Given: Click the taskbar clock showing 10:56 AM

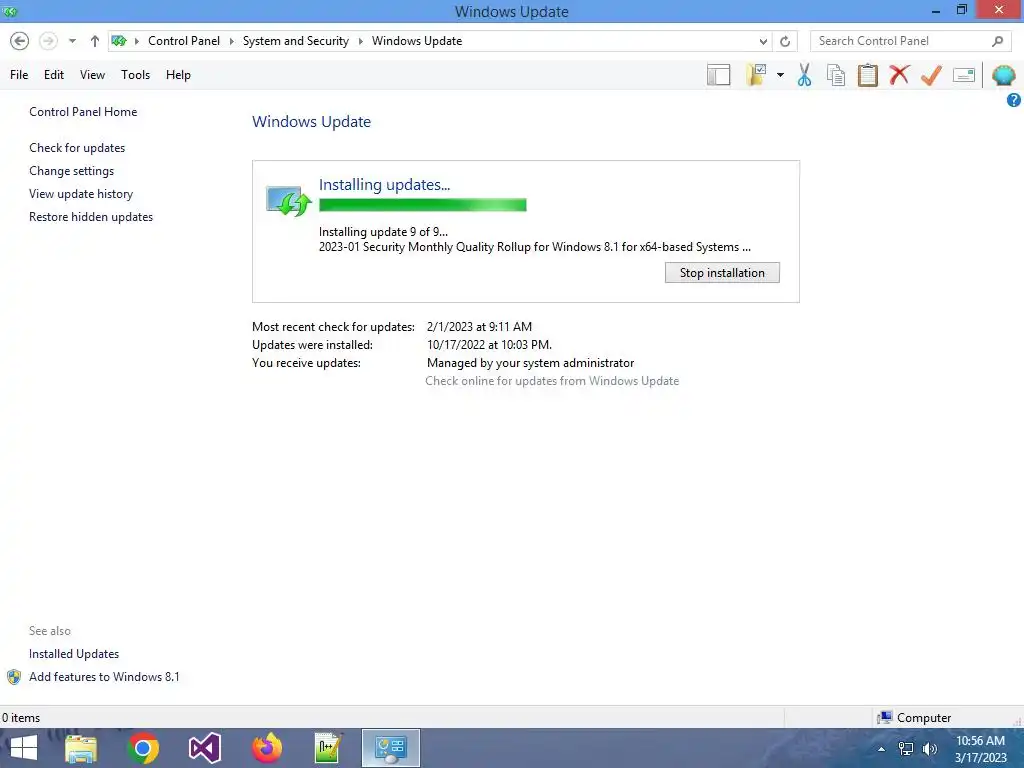Looking at the screenshot, I should [980, 749].
